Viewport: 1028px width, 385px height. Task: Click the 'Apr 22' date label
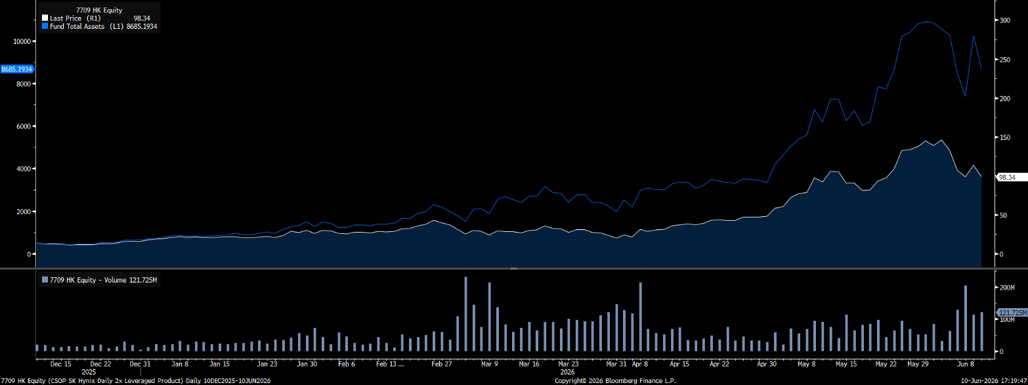719,362
